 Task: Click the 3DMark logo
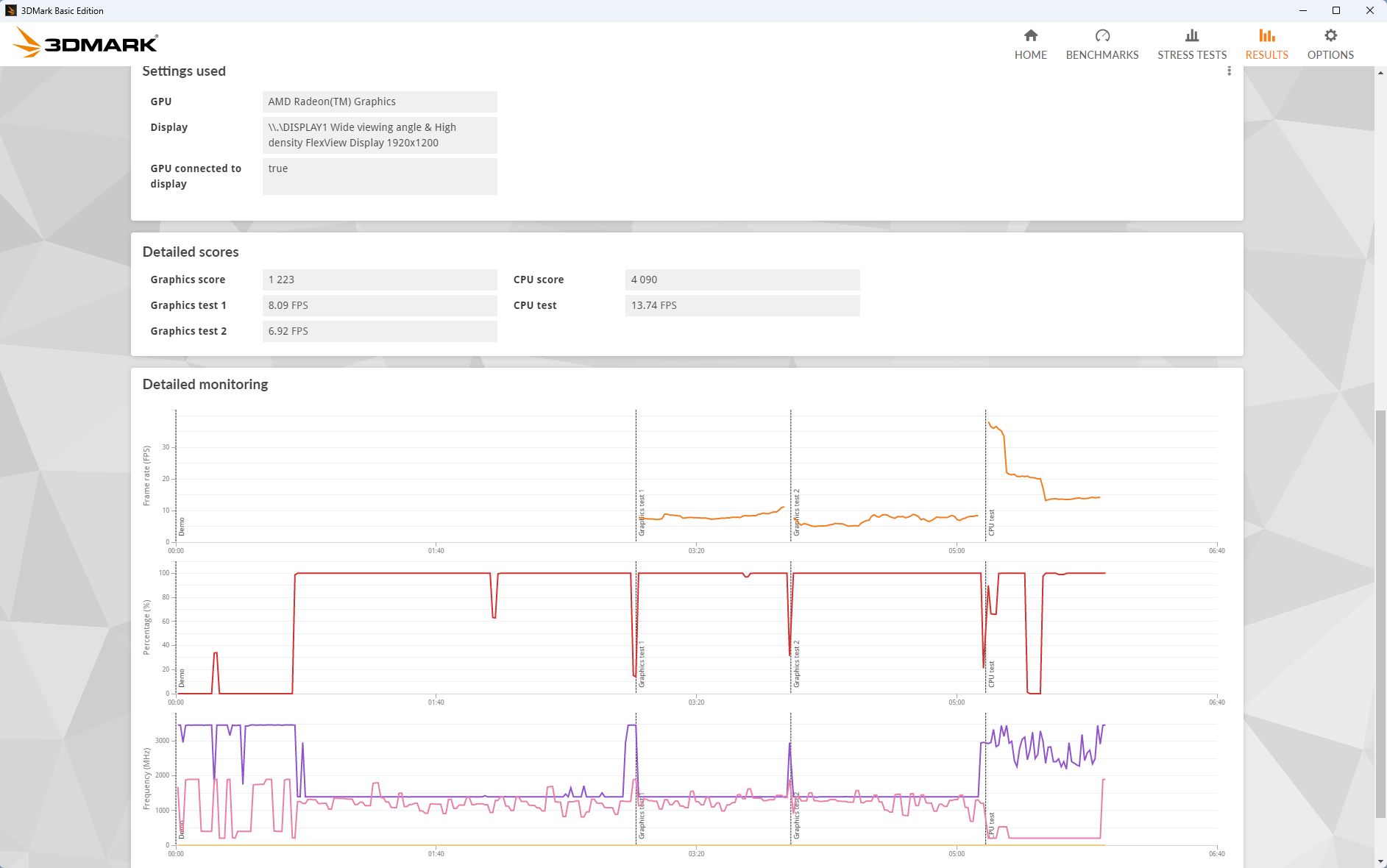(86, 43)
